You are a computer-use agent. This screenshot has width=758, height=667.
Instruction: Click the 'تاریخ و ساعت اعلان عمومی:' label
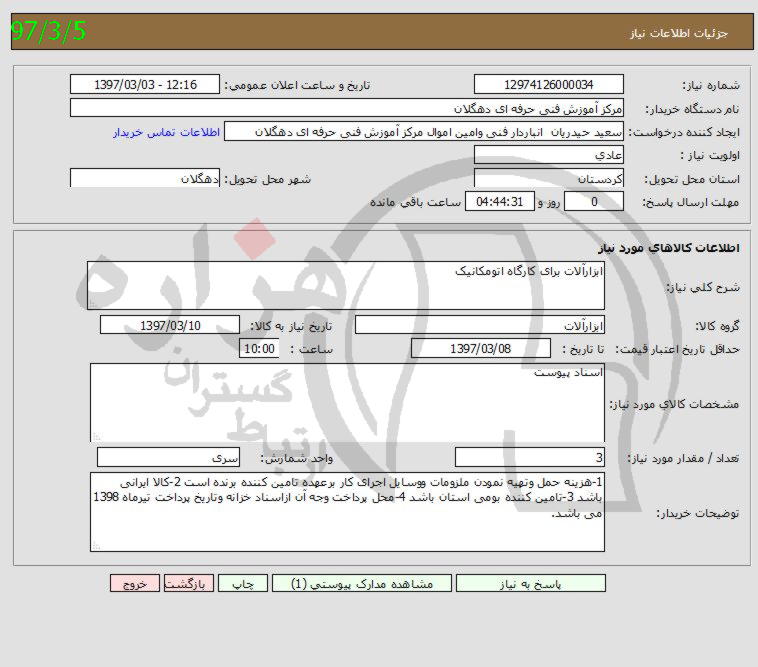pyautogui.click(x=297, y=86)
